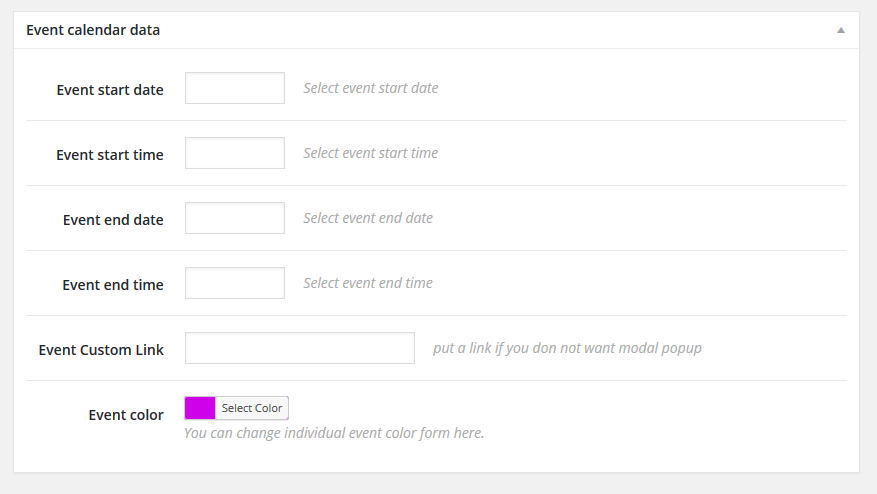
Task: Click the Event color label
Action: (126, 415)
